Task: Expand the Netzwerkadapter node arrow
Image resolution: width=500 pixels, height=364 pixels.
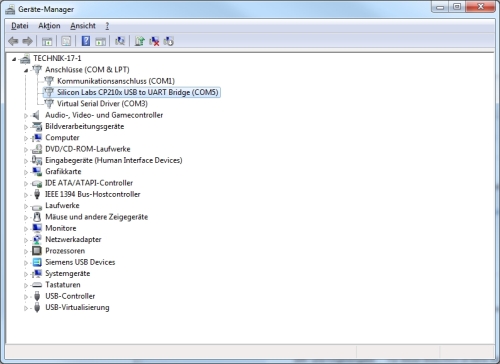Action: [x=26, y=240]
